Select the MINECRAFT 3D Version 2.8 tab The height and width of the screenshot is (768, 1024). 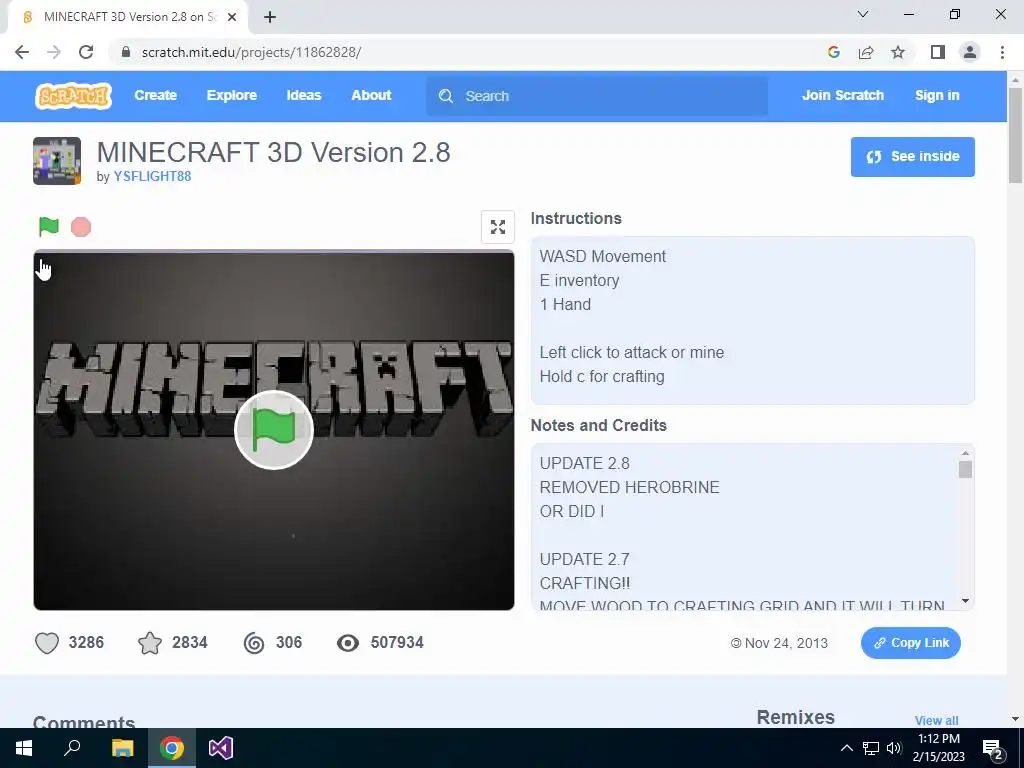128,17
